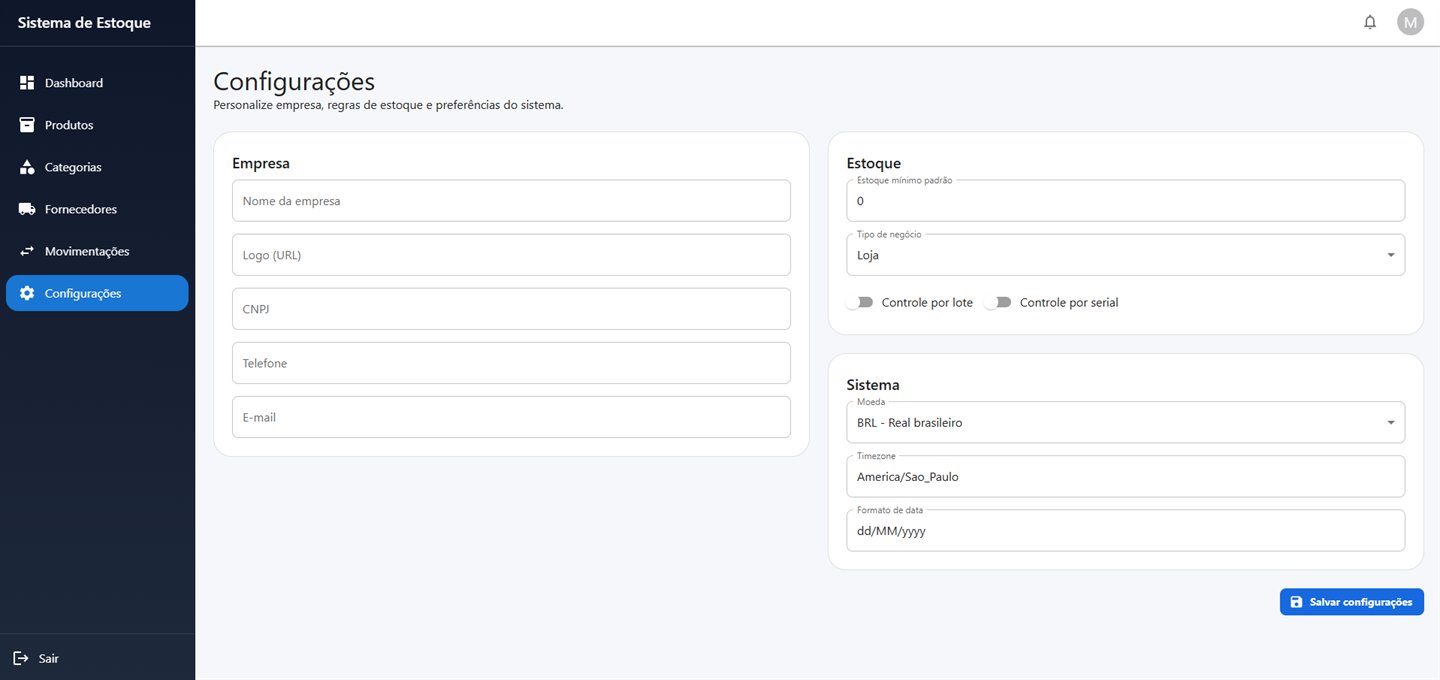Click the Sair logout icon
Screen dimensions: 1440x680
tap(21, 658)
